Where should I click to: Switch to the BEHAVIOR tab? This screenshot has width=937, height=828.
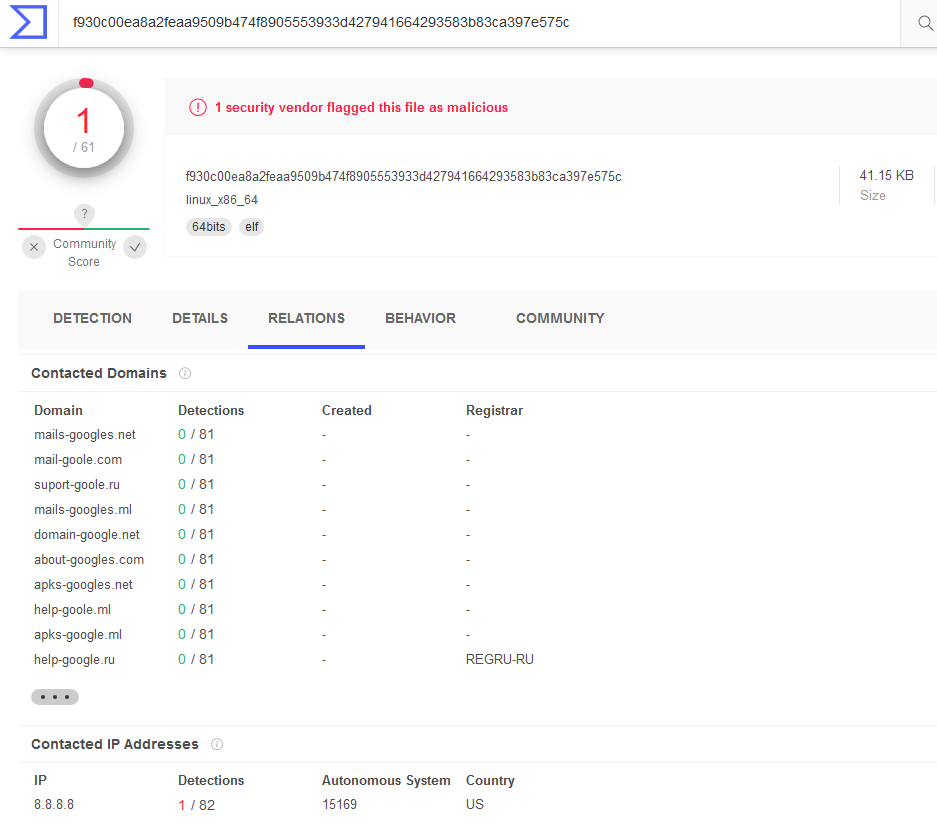(421, 318)
